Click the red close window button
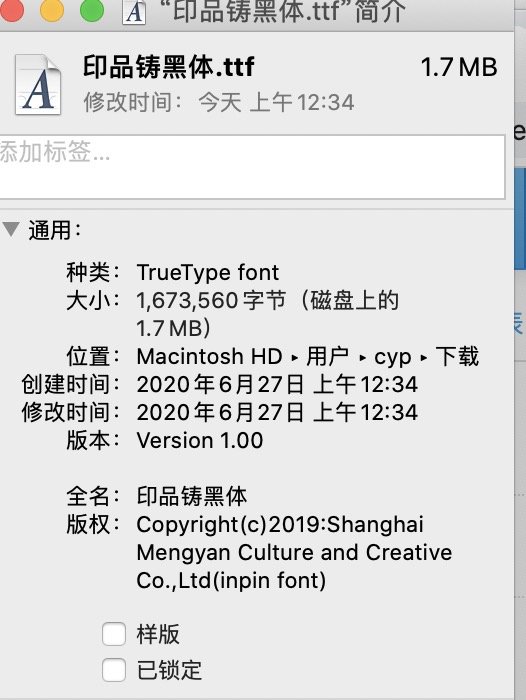The image size is (526, 700). tap(12, 10)
